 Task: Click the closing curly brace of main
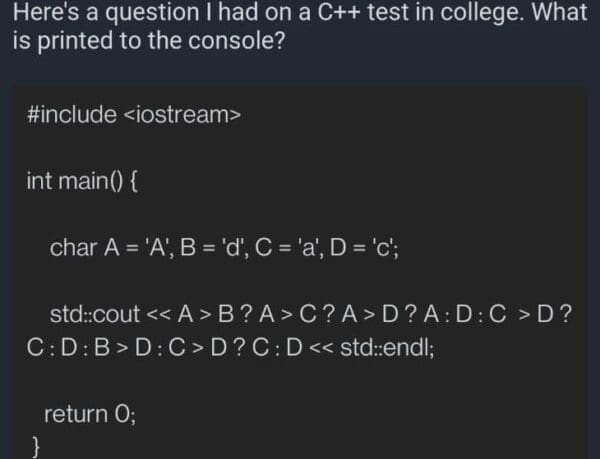click(38, 443)
